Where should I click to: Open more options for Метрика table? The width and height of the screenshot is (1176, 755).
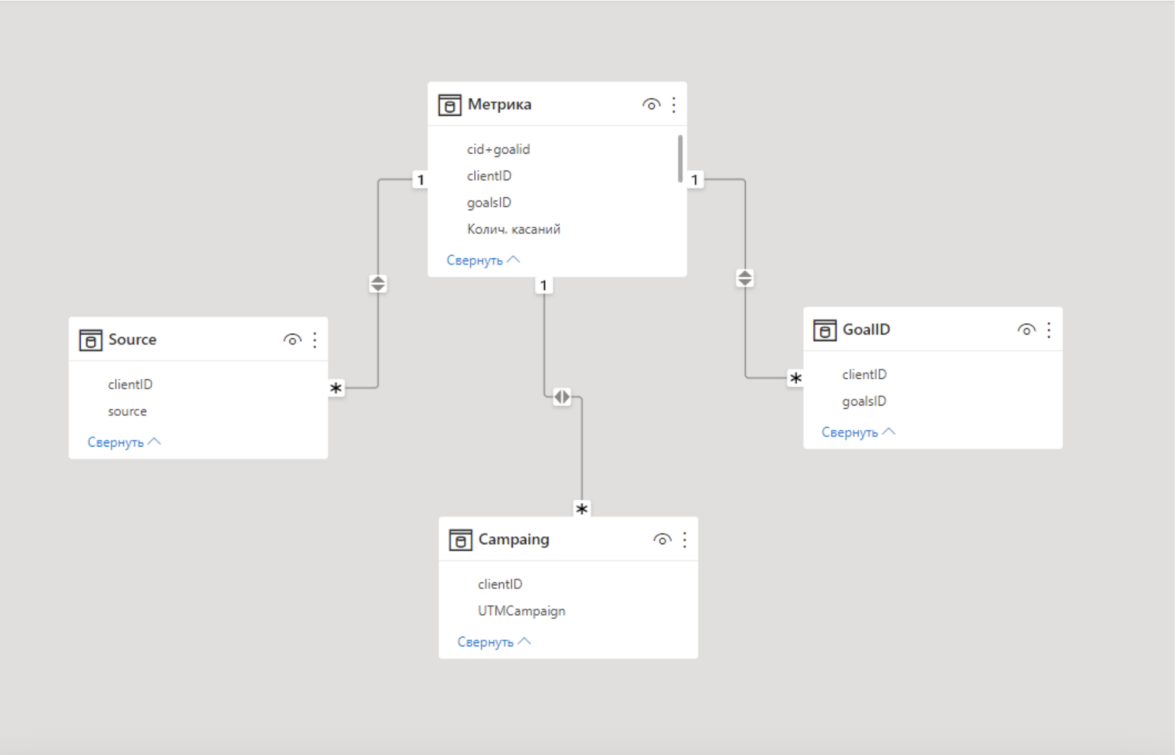674,104
